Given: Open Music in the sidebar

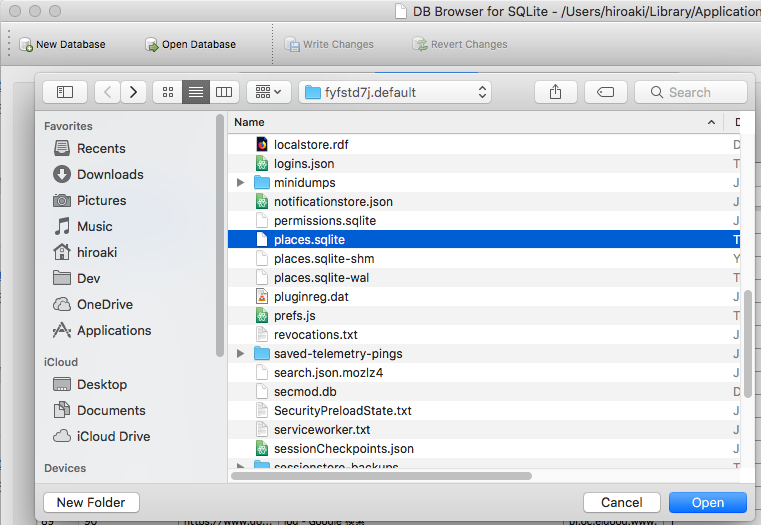Looking at the screenshot, I should 83,227.
